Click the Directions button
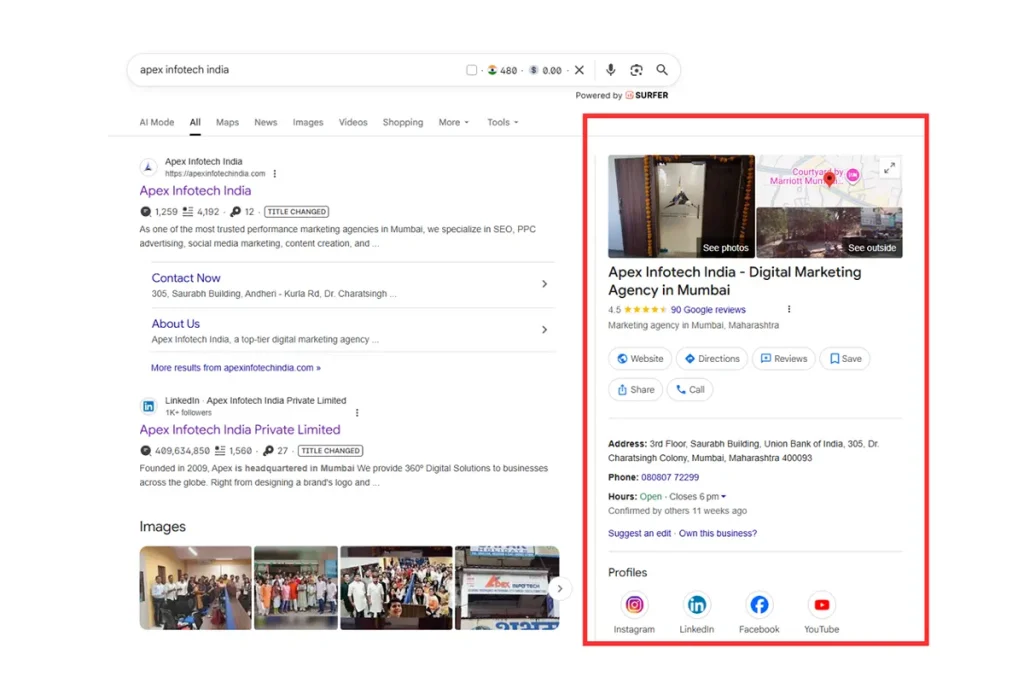This screenshot has width=1024, height=683. (712, 359)
